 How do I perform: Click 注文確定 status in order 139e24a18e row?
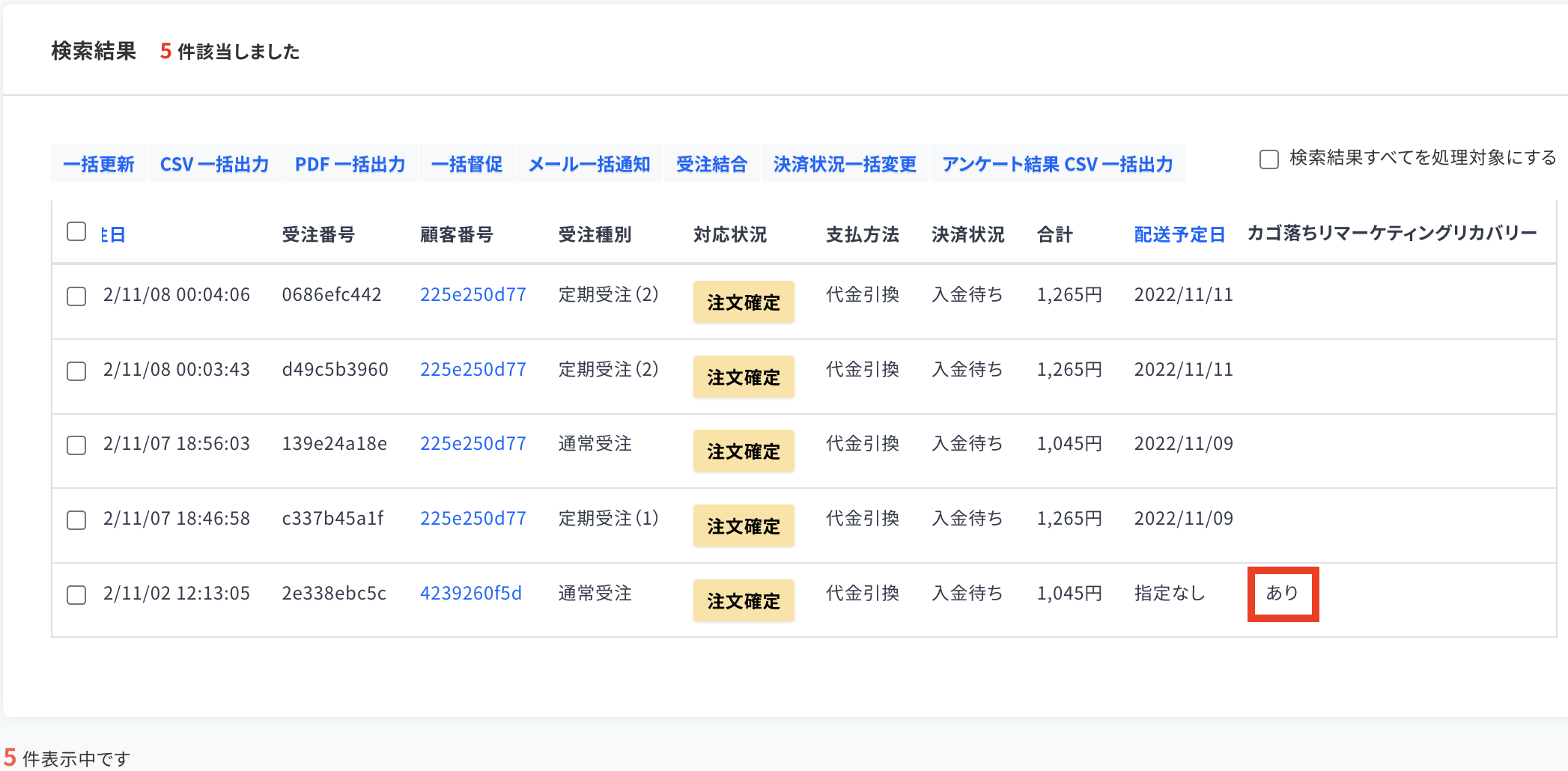tap(744, 451)
